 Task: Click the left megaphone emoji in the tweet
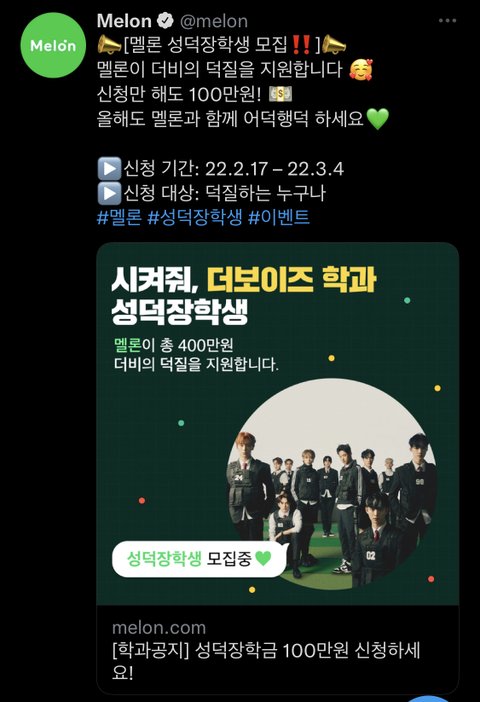tap(109, 45)
